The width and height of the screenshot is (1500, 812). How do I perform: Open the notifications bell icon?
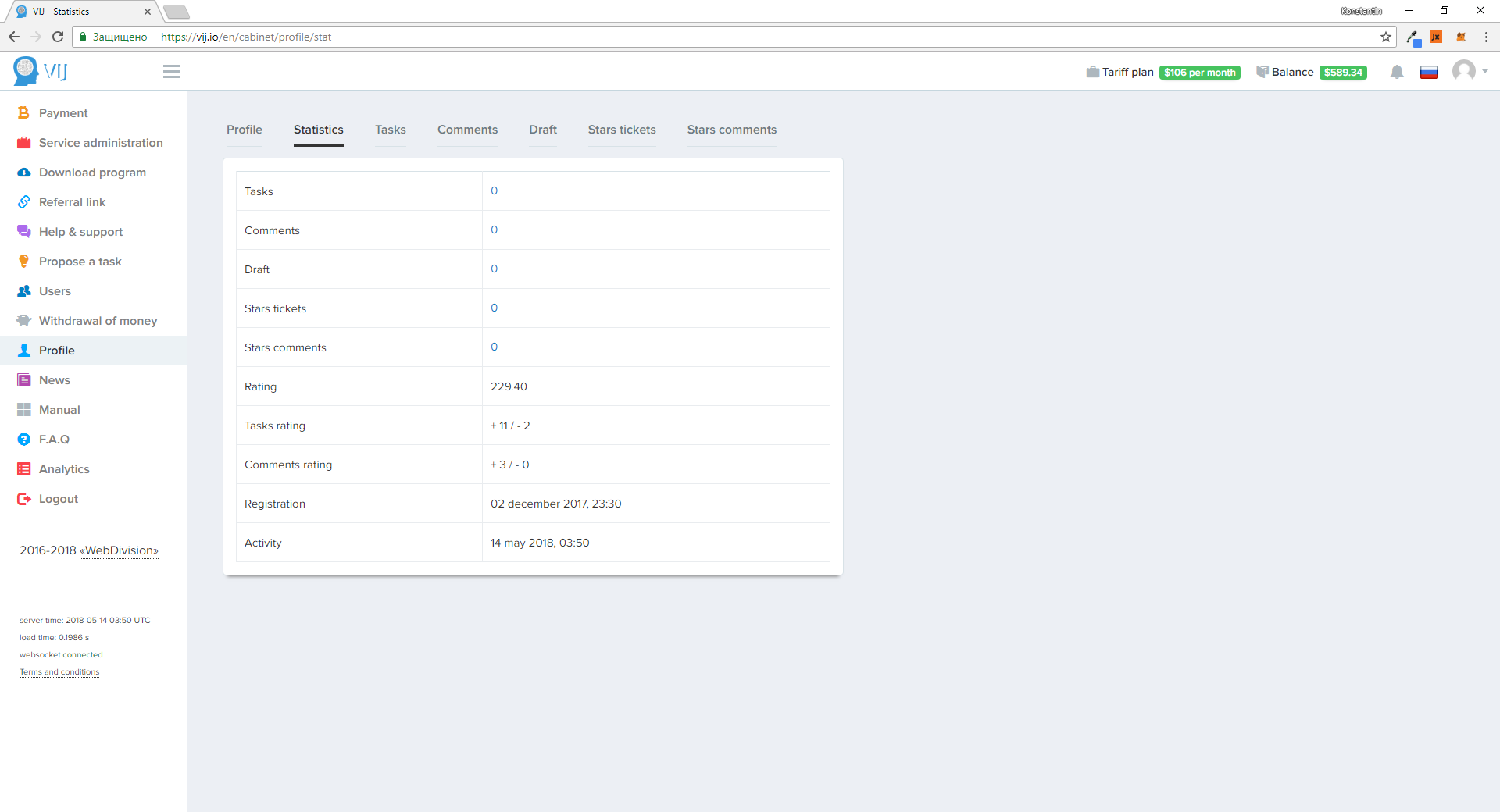pyautogui.click(x=1397, y=72)
